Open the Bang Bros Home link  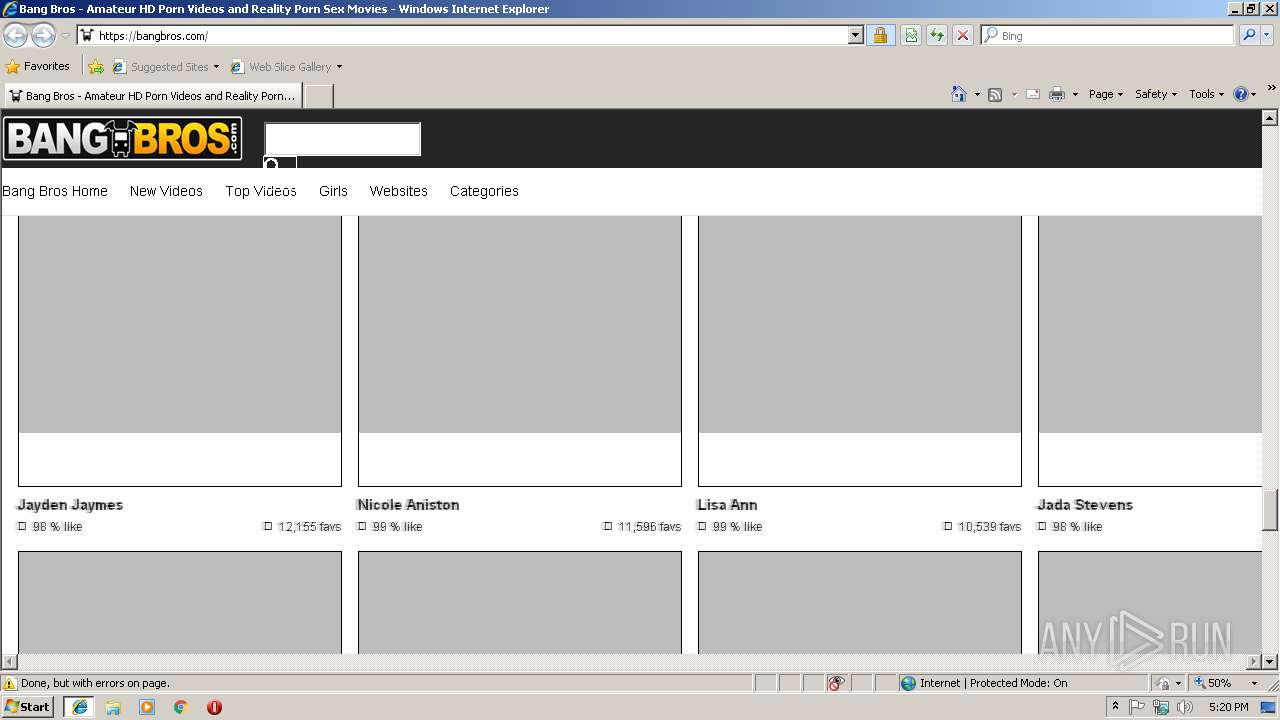point(55,191)
